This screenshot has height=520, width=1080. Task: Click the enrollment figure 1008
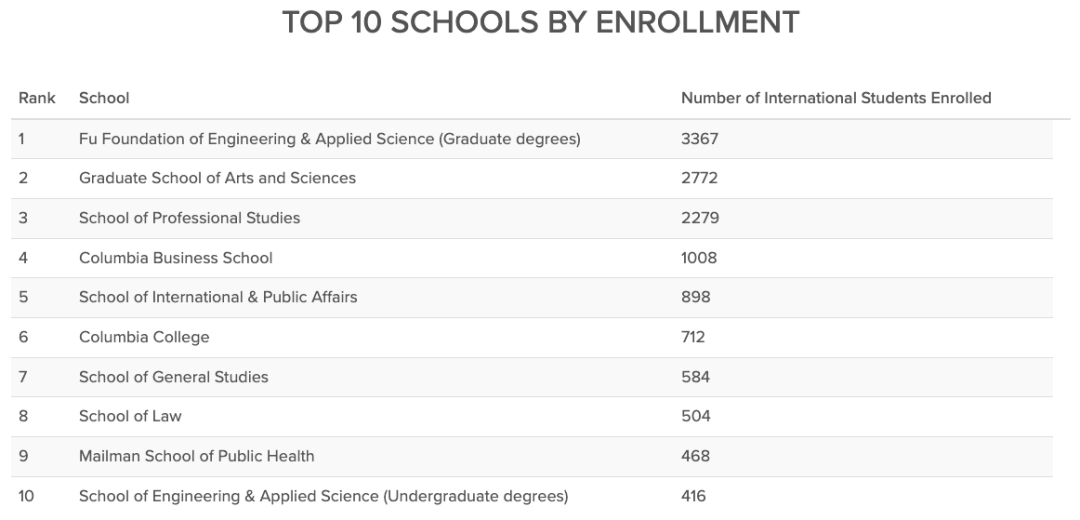click(699, 258)
